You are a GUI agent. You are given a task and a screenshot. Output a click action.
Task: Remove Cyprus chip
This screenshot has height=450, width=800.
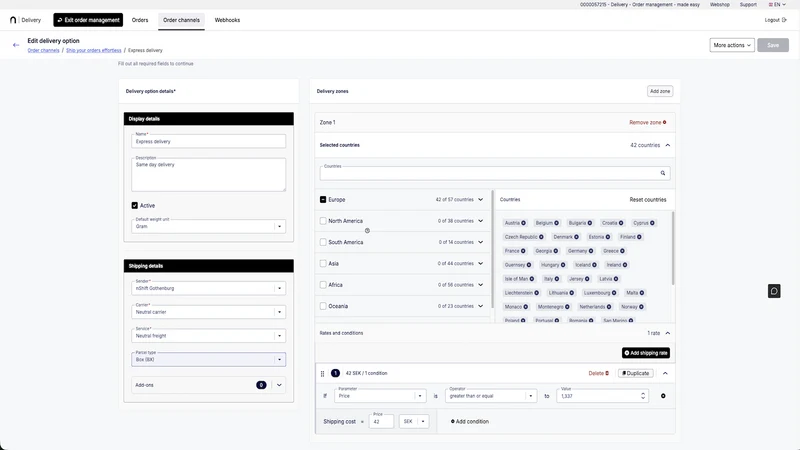point(653,223)
